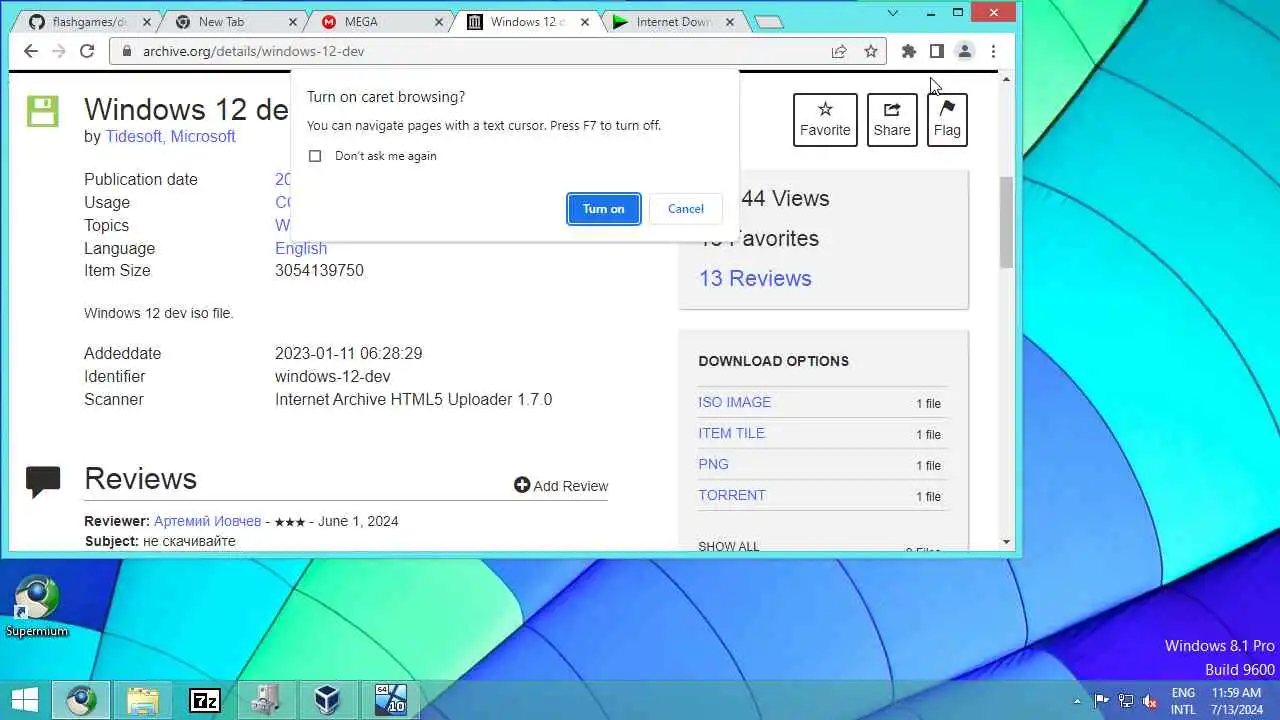The height and width of the screenshot is (720, 1280).
Task: Open reviewer Артемий Иовчев profile link
Action: click(x=207, y=521)
